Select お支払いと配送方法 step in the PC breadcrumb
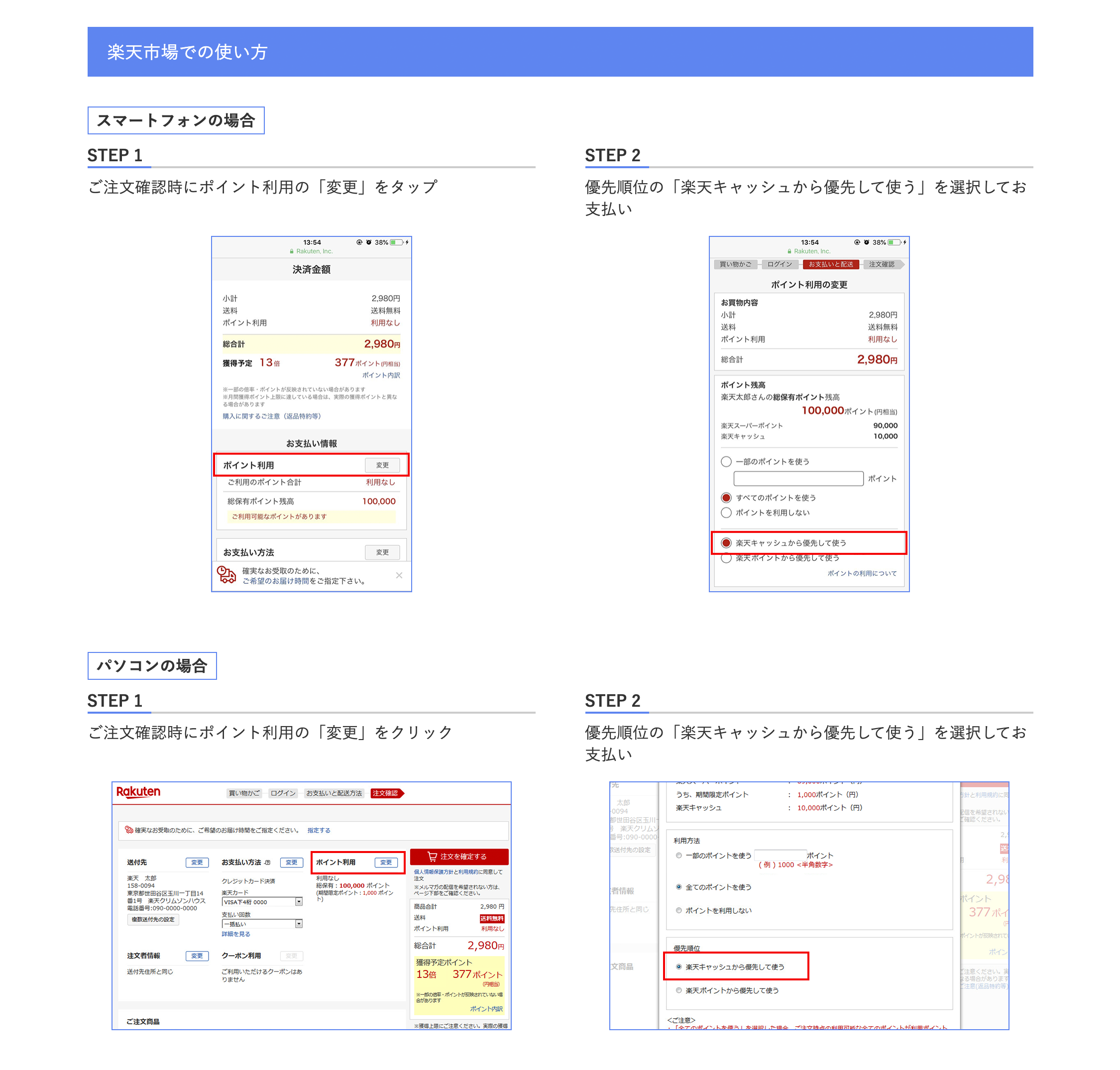 335,793
